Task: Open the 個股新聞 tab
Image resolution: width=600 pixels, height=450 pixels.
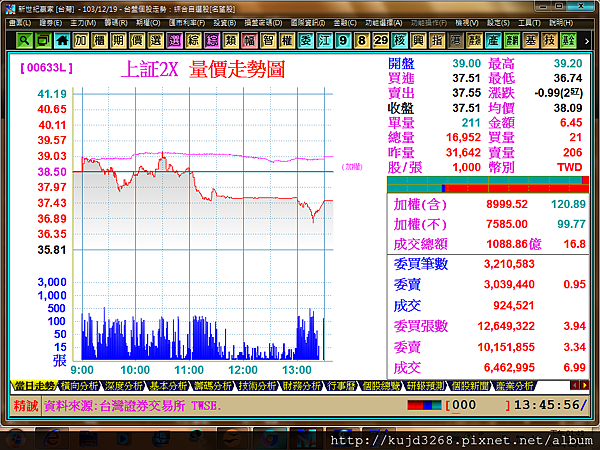Action: click(x=469, y=386)
